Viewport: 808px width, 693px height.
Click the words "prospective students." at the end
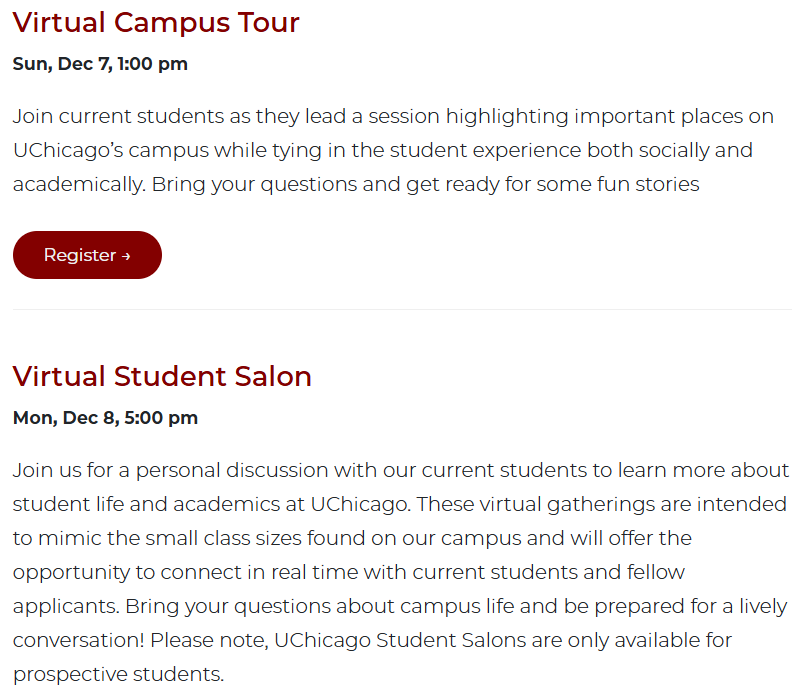[118, 674]
